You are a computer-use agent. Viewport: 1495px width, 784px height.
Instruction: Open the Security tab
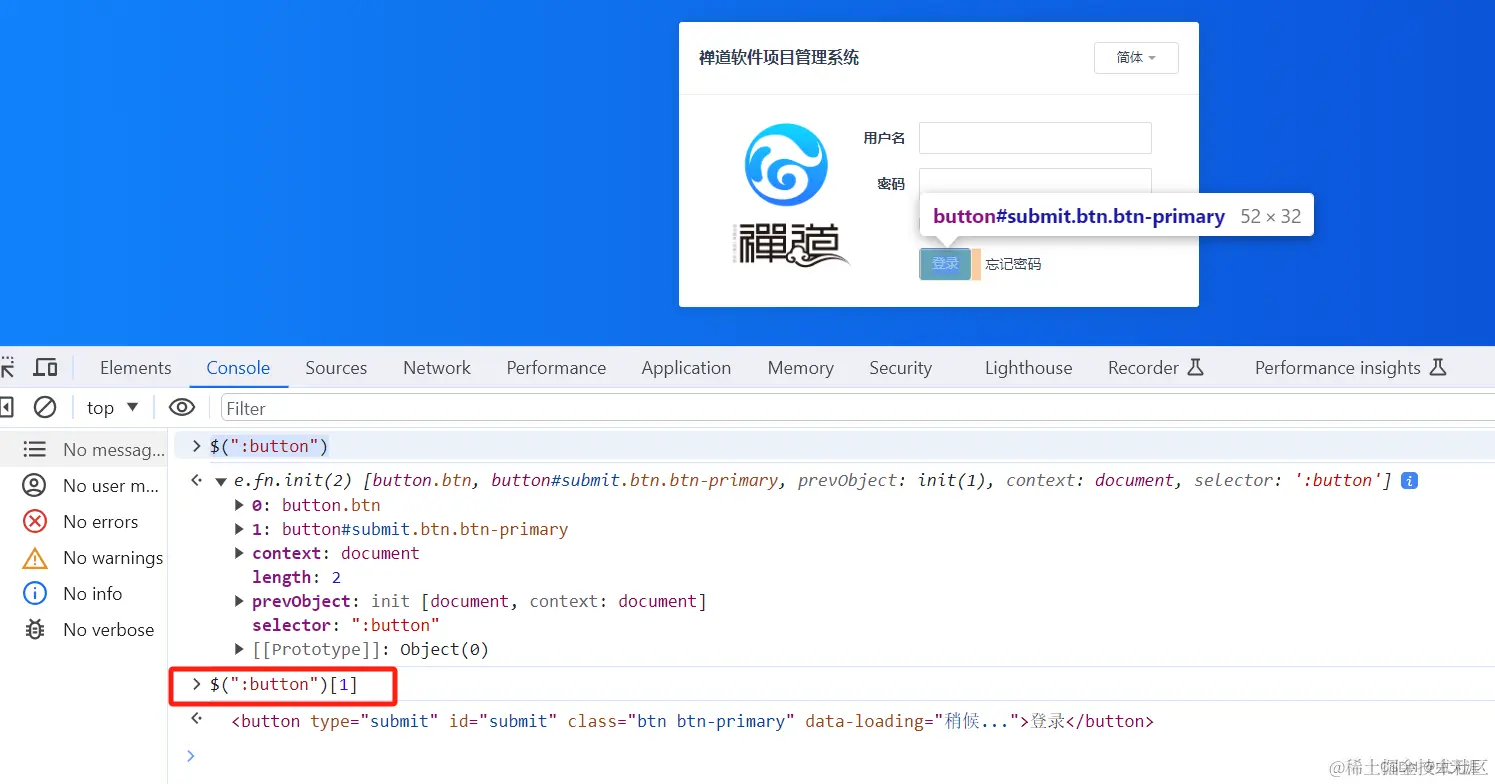[900, 368]
